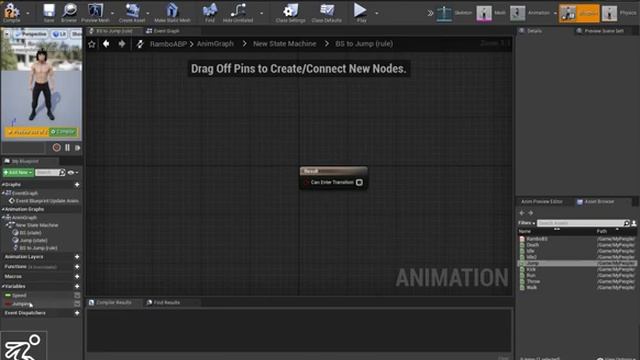Open view options eye dropdown in My Blueprint
The width and height of the screenshot is (640, 360).
73,173
